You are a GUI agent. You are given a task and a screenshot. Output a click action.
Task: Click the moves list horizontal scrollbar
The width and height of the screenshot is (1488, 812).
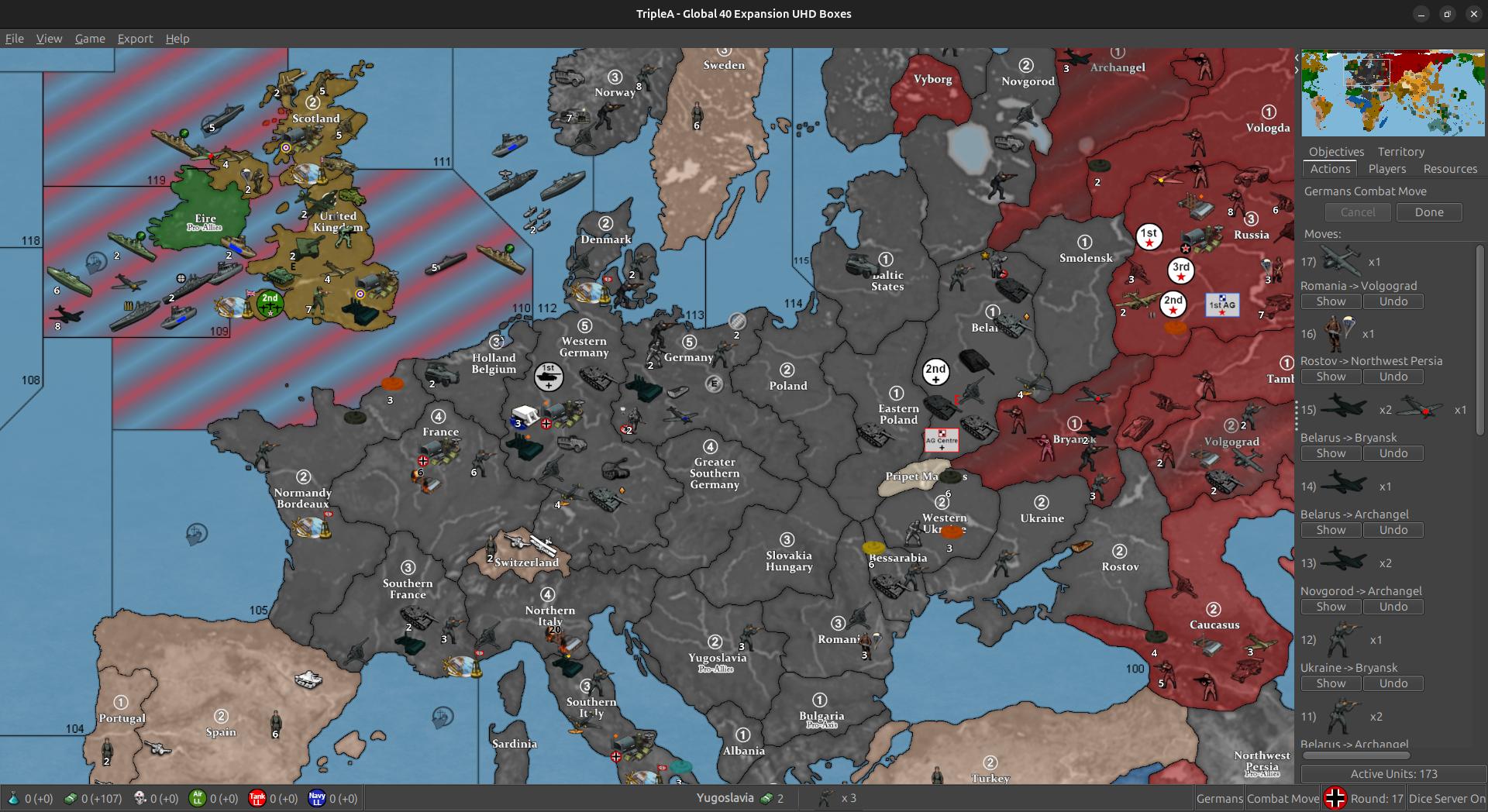point(1356,755)
